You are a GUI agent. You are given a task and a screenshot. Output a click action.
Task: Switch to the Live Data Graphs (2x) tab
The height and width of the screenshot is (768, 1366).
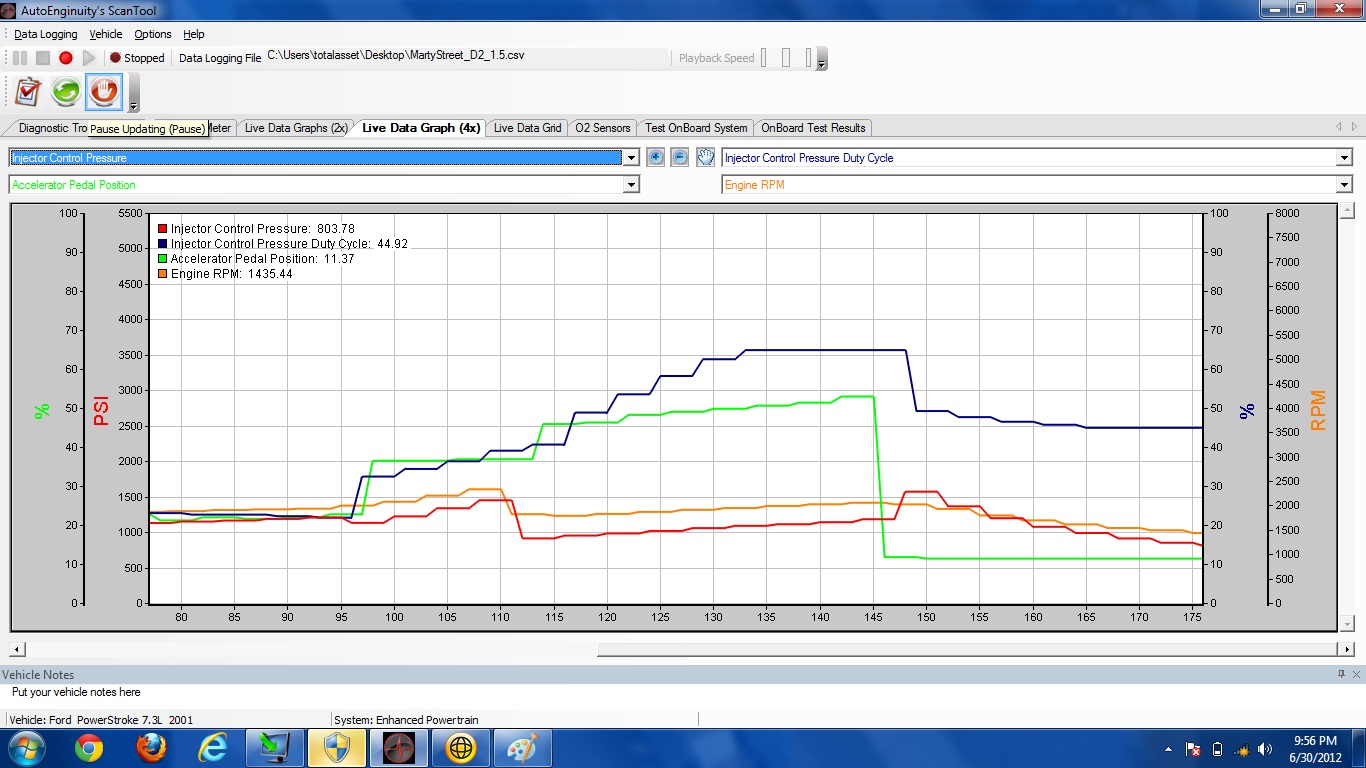pos(296,128)
